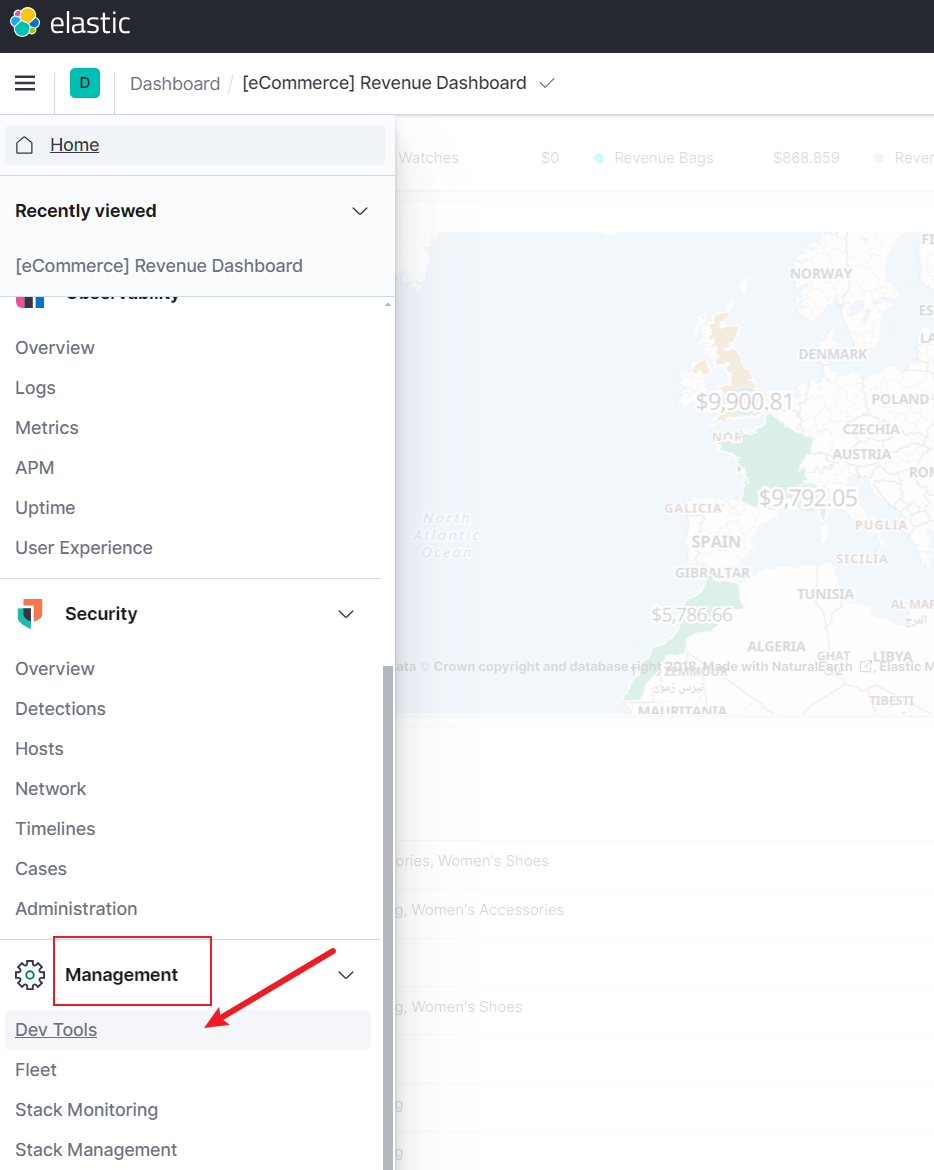
Task: Click the sidebar vertical scrollbar
Action: (388, 900)
